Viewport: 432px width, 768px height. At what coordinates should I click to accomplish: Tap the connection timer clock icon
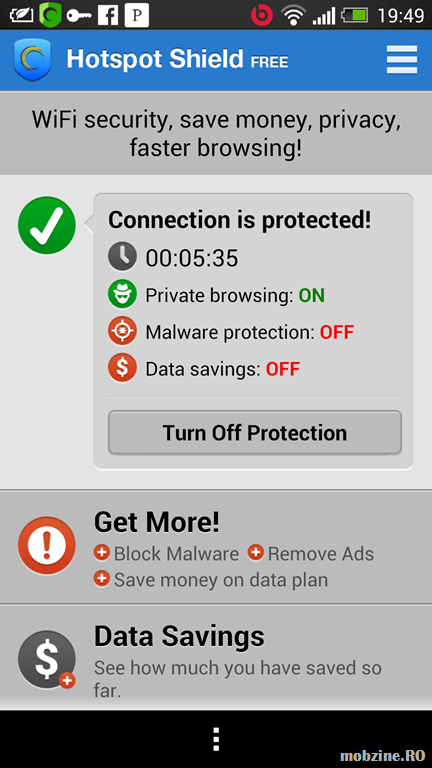[x=122, y=257]
